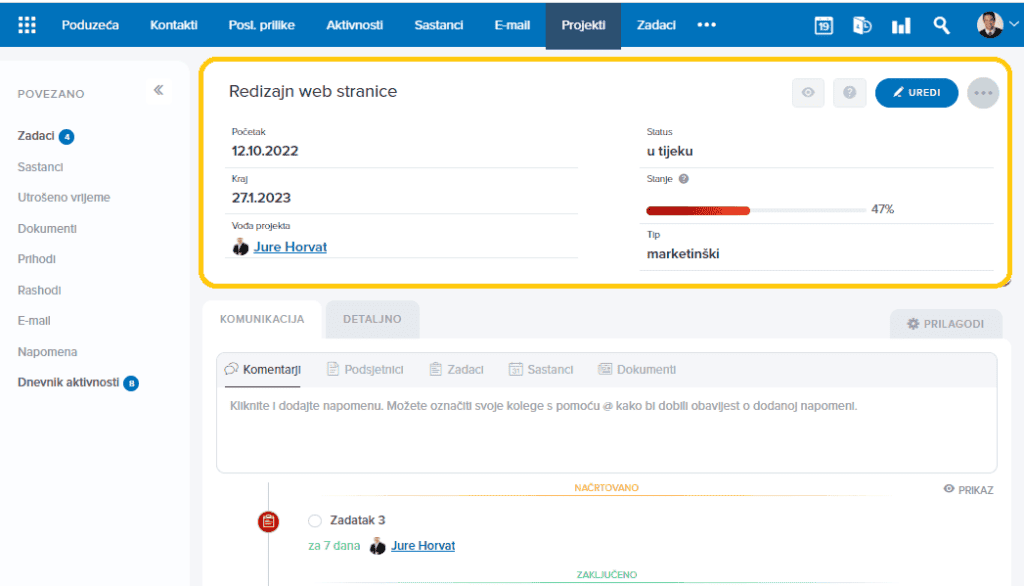Toggle the eye watch button near Uredi
Screen dimensions: 1024x586
point(808,93)
